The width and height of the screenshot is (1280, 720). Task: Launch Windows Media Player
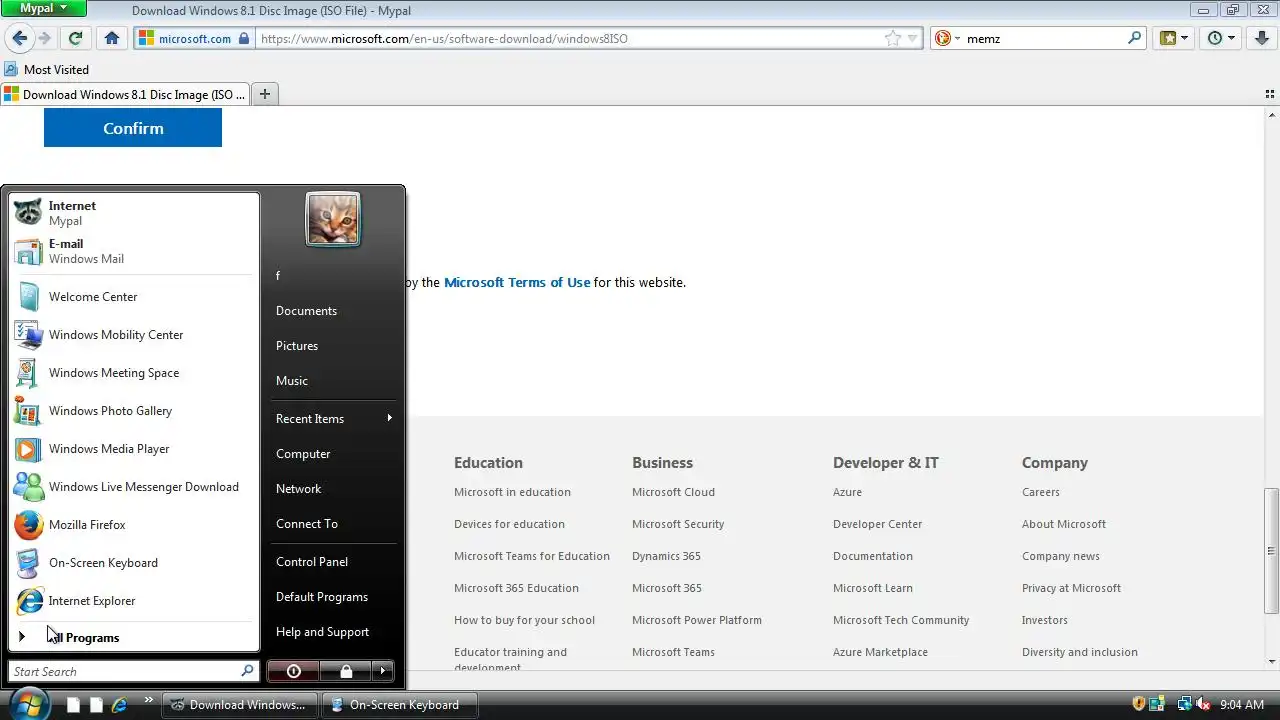pyautogui.click(x=132, y=449)
